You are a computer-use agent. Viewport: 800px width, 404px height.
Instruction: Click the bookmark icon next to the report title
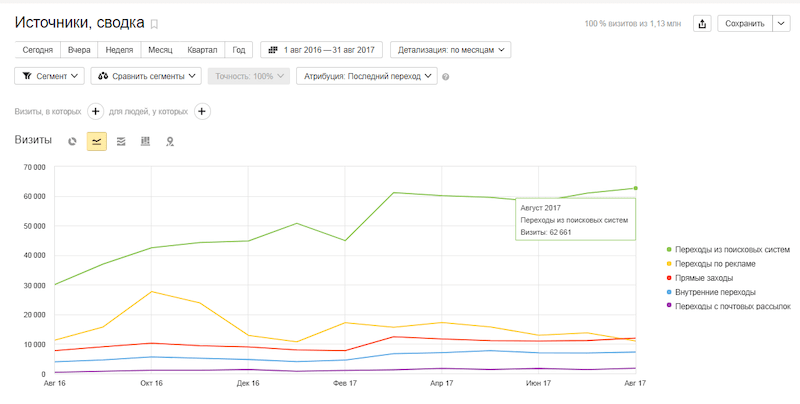[154, 24]
